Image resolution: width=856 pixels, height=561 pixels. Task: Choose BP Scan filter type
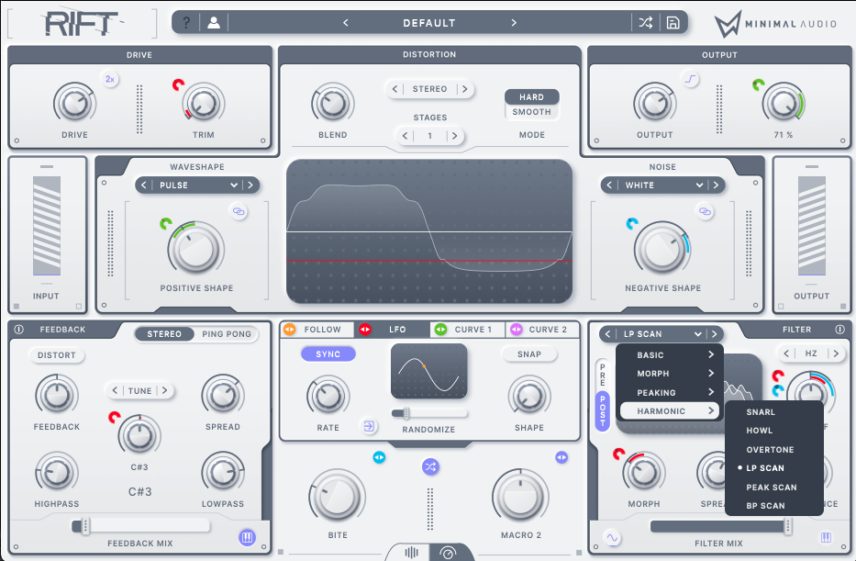765,505
